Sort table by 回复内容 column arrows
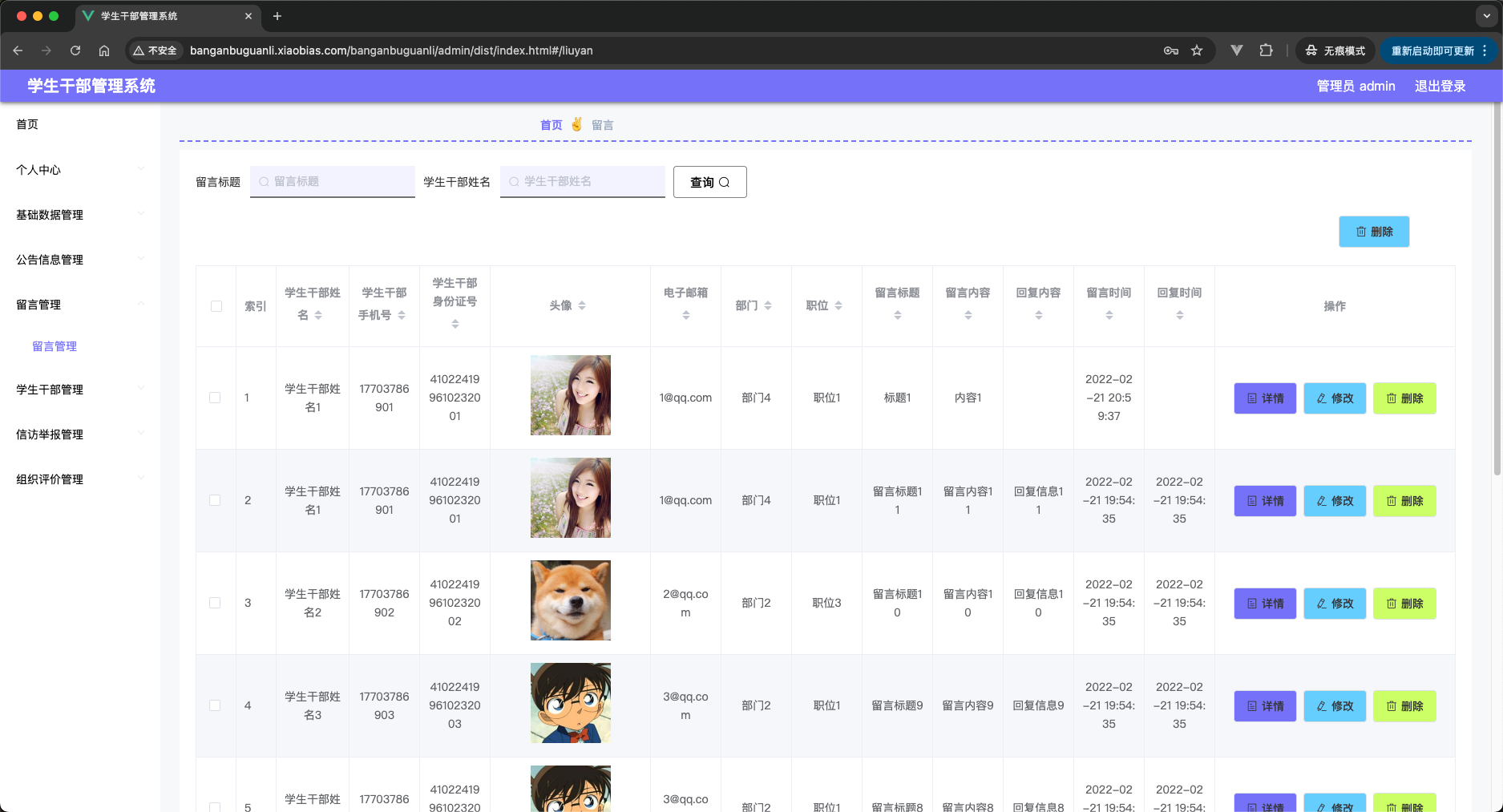Viewport: 1503px width, 812px height. tap(1039, 315)
